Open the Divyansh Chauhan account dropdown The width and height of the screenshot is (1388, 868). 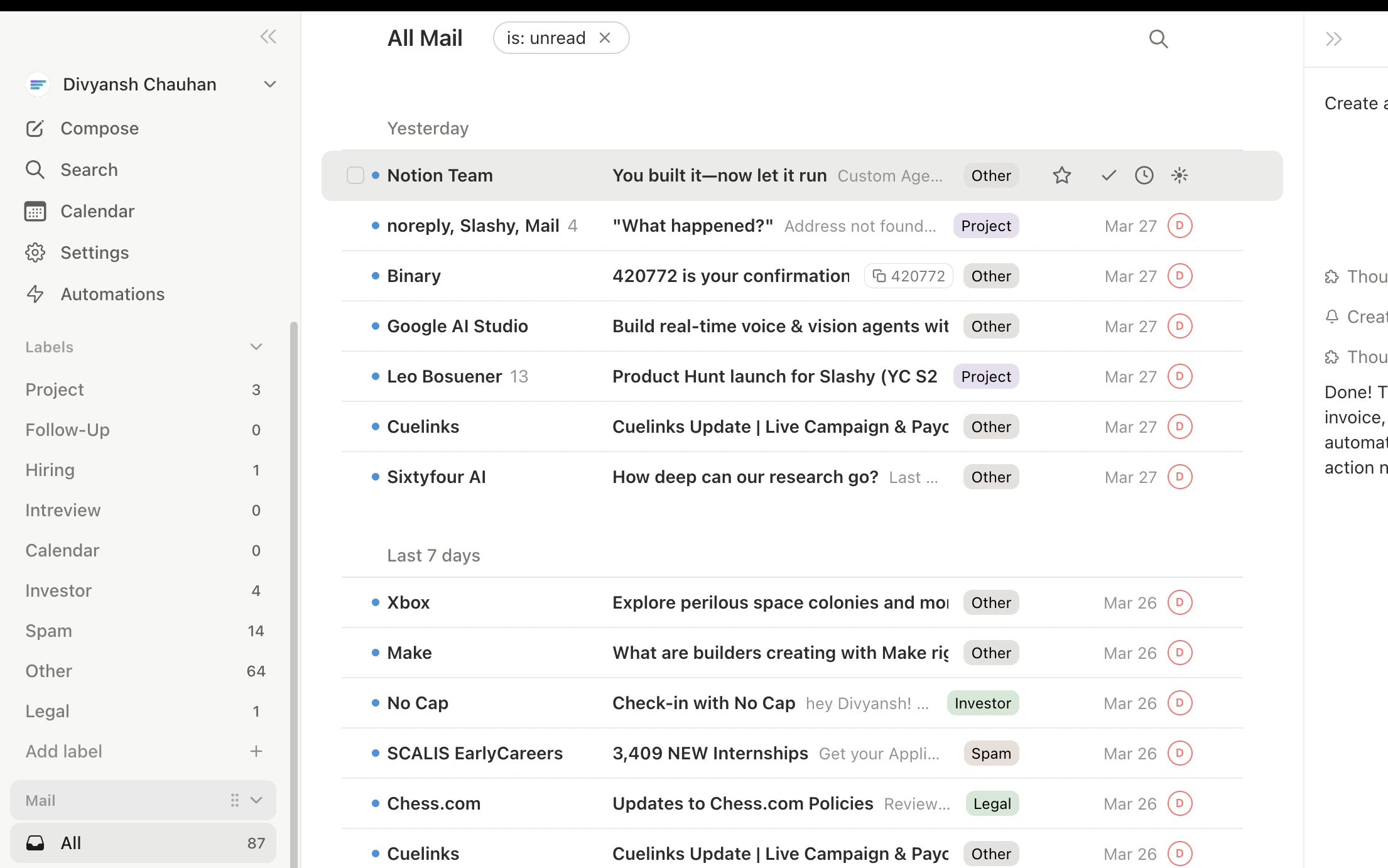tap(270, 84)
